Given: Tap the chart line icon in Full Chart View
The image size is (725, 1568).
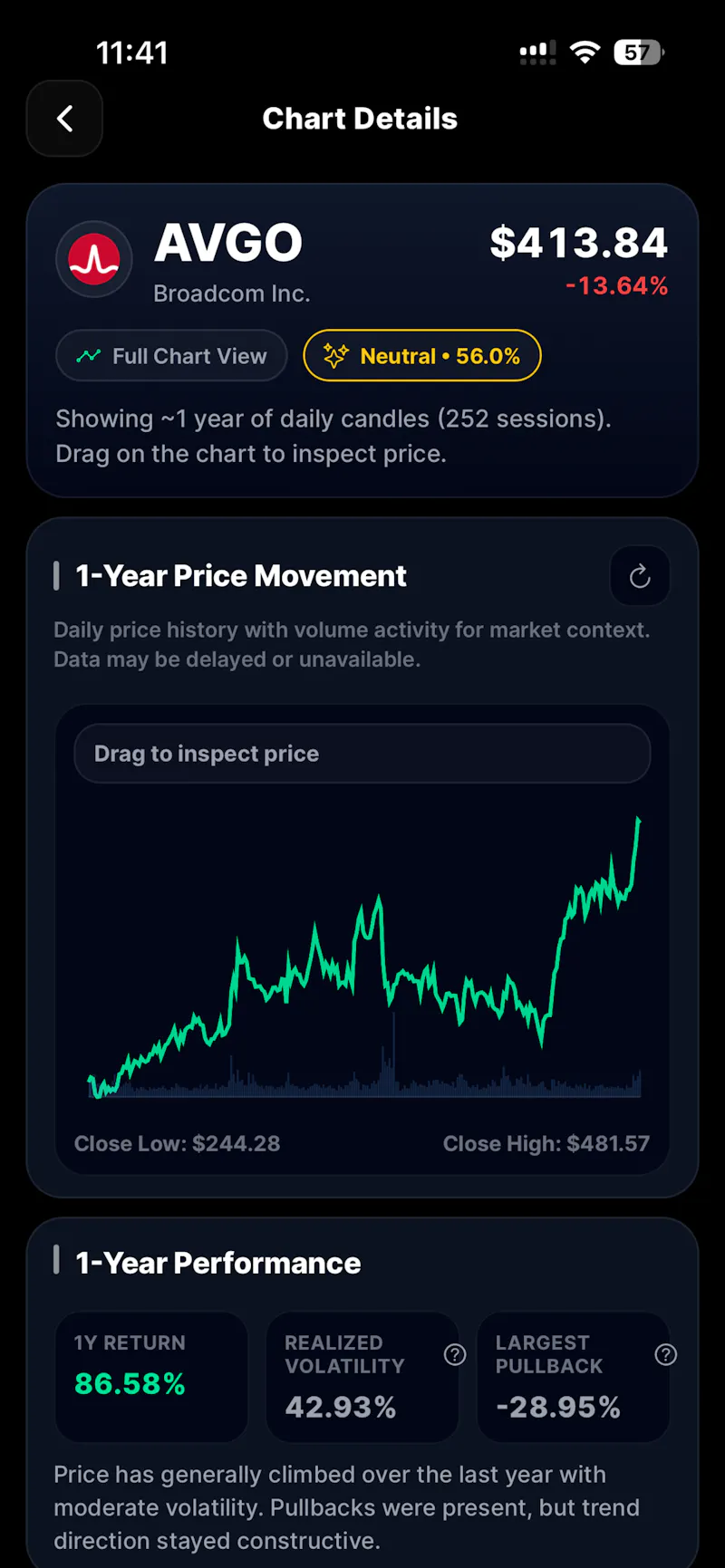Looking at the screenshot, I should (x=89, y=356).
